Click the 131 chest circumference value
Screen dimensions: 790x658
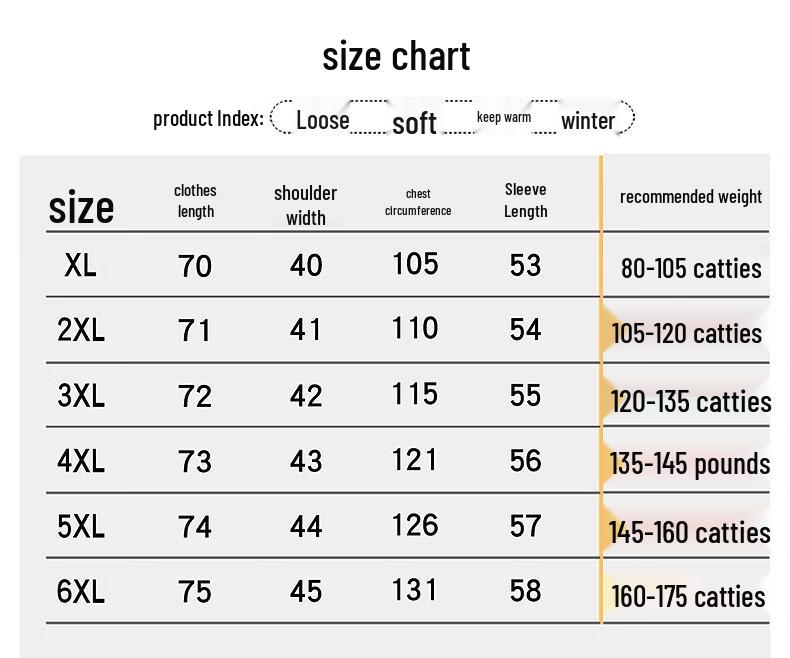click(x=415, y=590)
